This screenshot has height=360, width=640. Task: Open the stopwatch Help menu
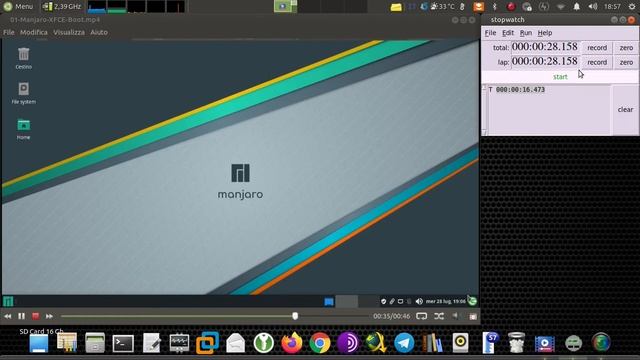(545, 33)
